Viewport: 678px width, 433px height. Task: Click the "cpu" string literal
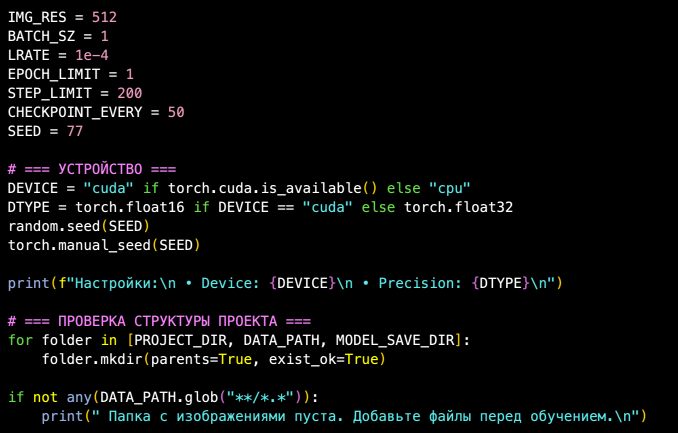pyautogui.click(x=449, y=188)
